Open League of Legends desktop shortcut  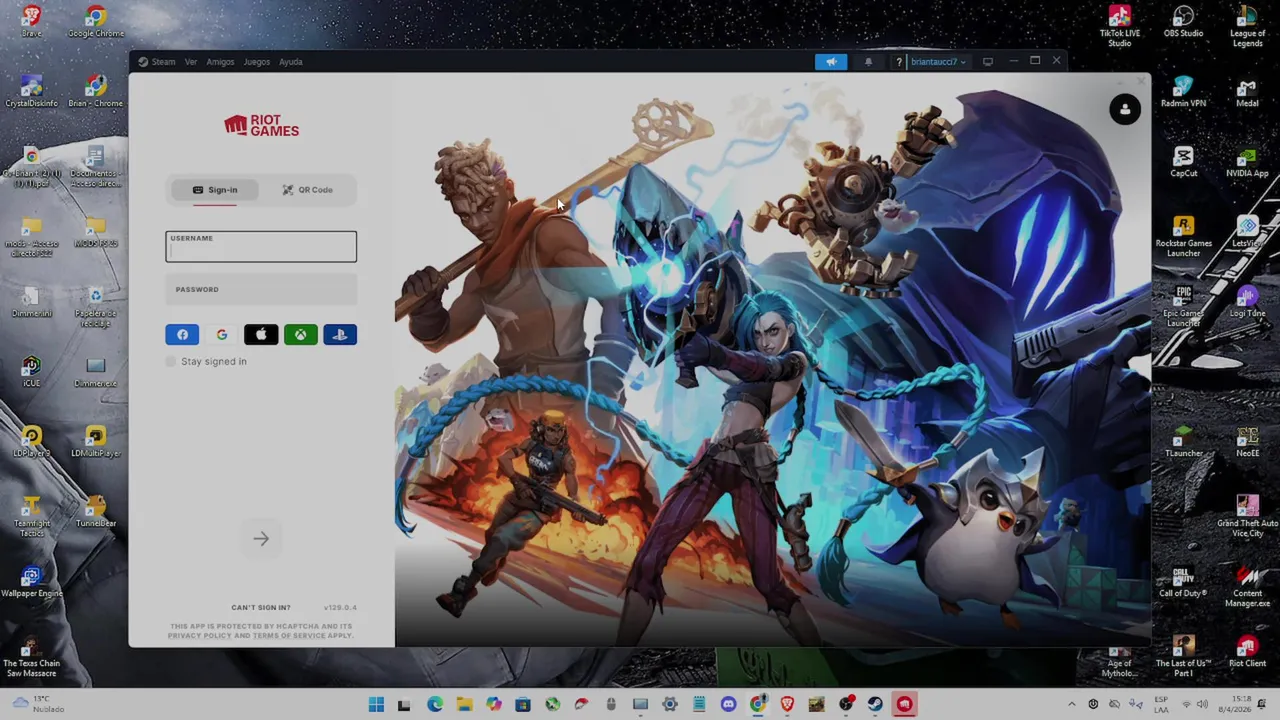click(x=1247, y=26)
